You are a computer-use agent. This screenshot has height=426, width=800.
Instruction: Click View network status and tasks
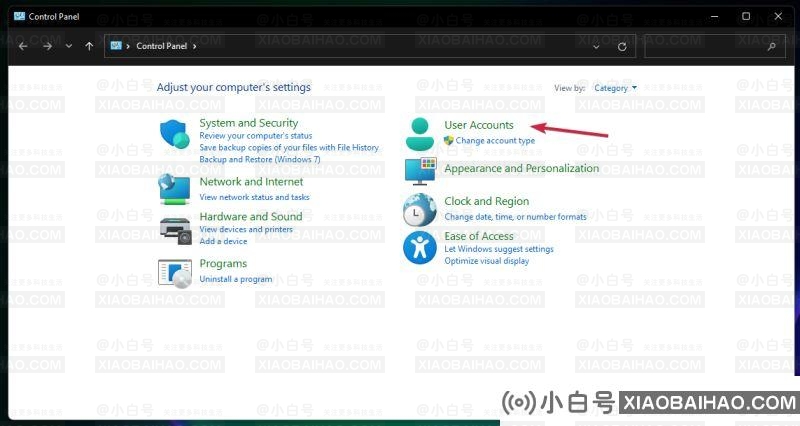[x=254, y=197]
